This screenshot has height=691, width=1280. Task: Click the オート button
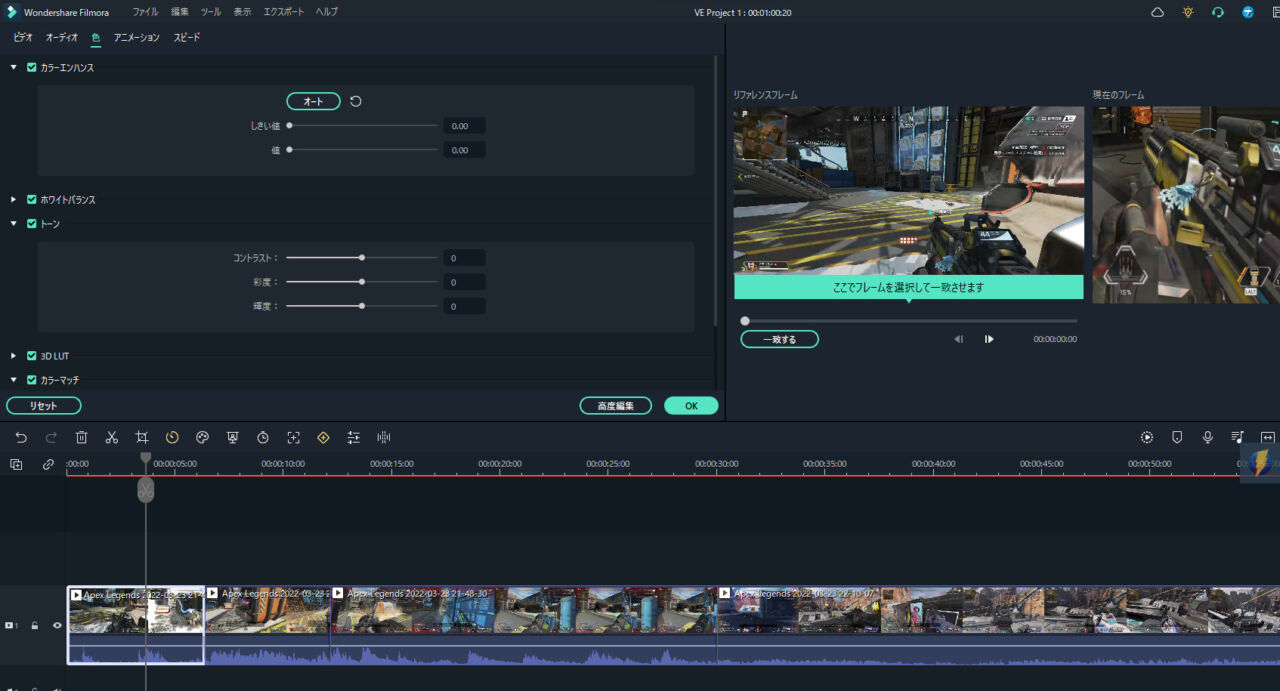click(x=313, y=101)
